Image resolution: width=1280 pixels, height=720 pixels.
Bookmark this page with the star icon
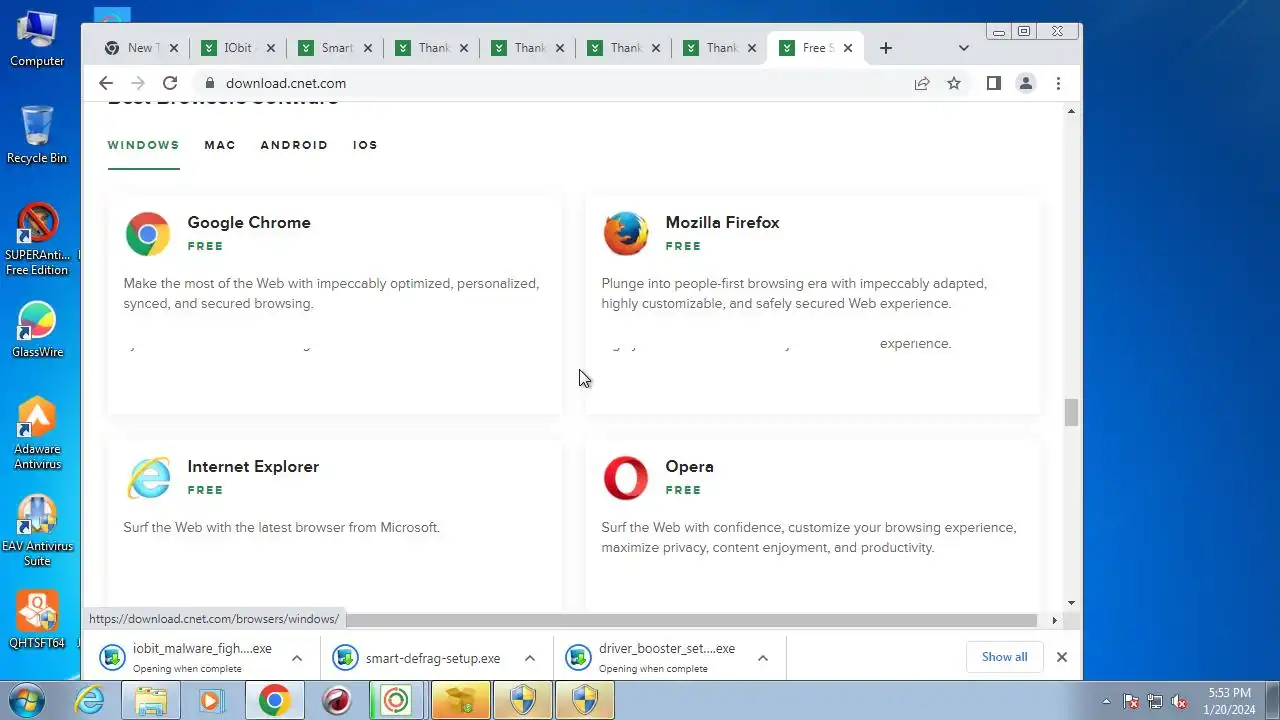tap(954, 83)
